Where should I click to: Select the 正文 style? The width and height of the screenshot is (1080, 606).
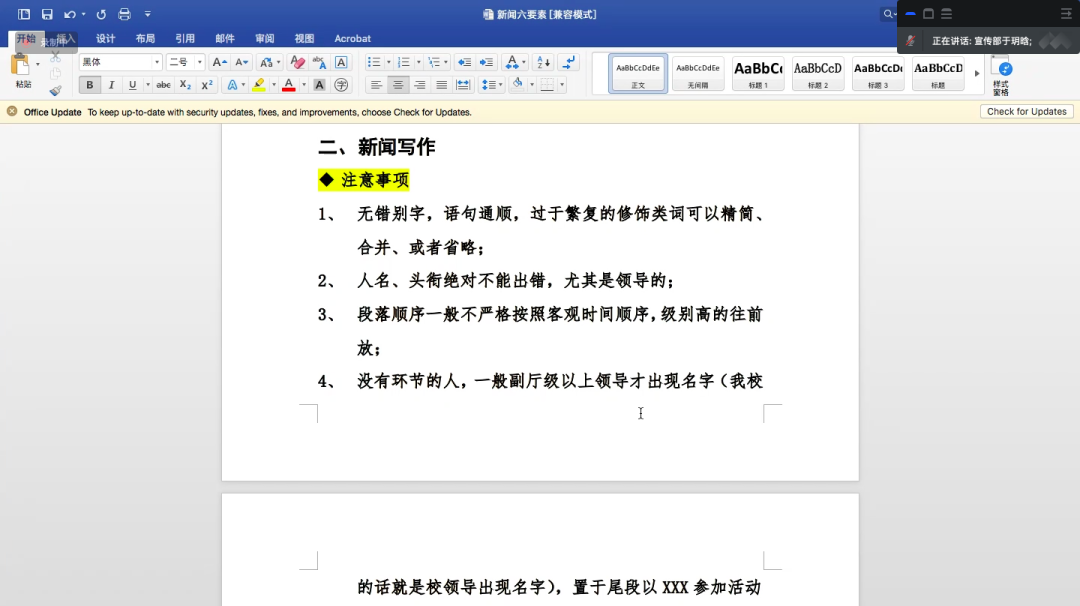(638, 73)
